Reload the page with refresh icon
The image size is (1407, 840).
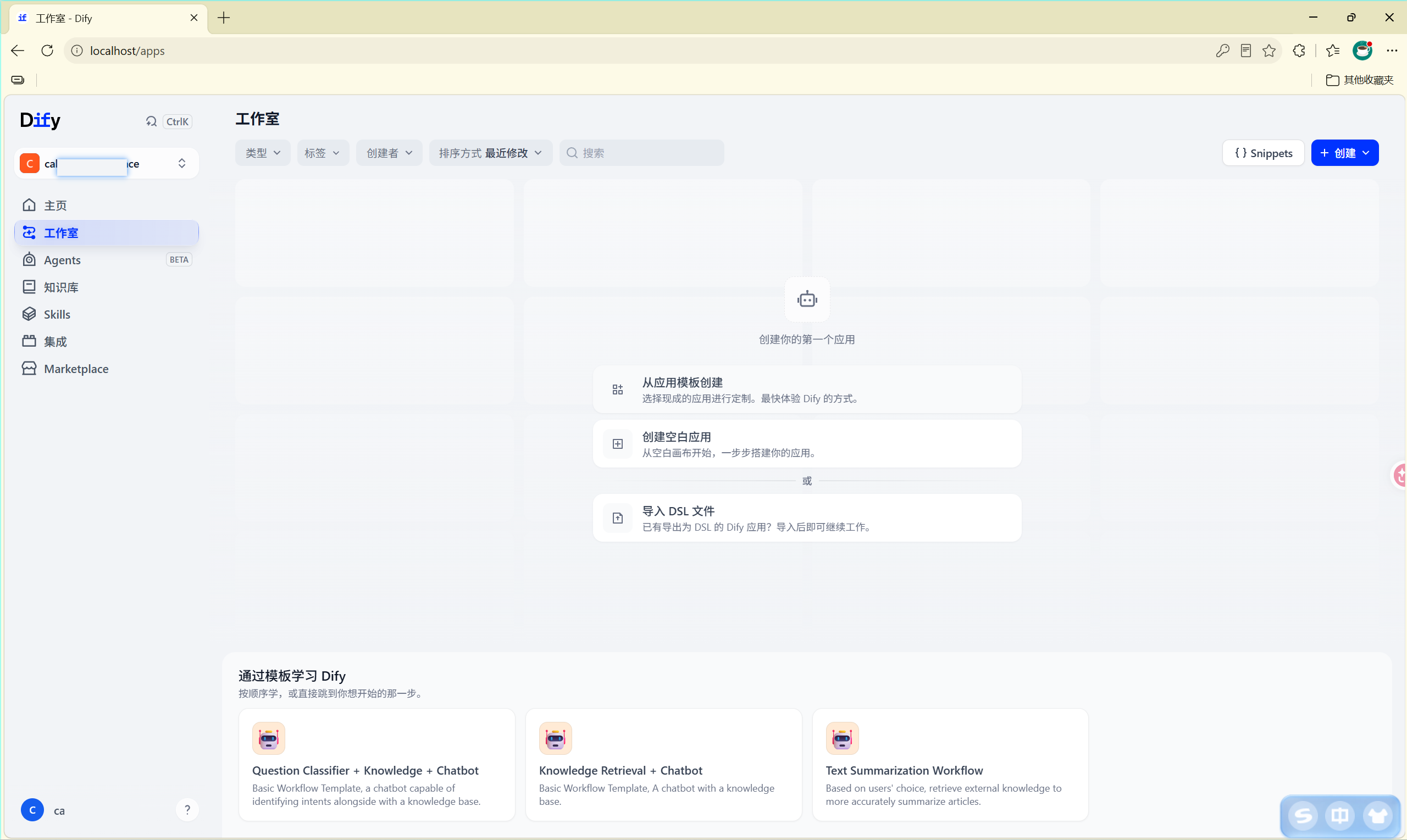pos(48,51)
